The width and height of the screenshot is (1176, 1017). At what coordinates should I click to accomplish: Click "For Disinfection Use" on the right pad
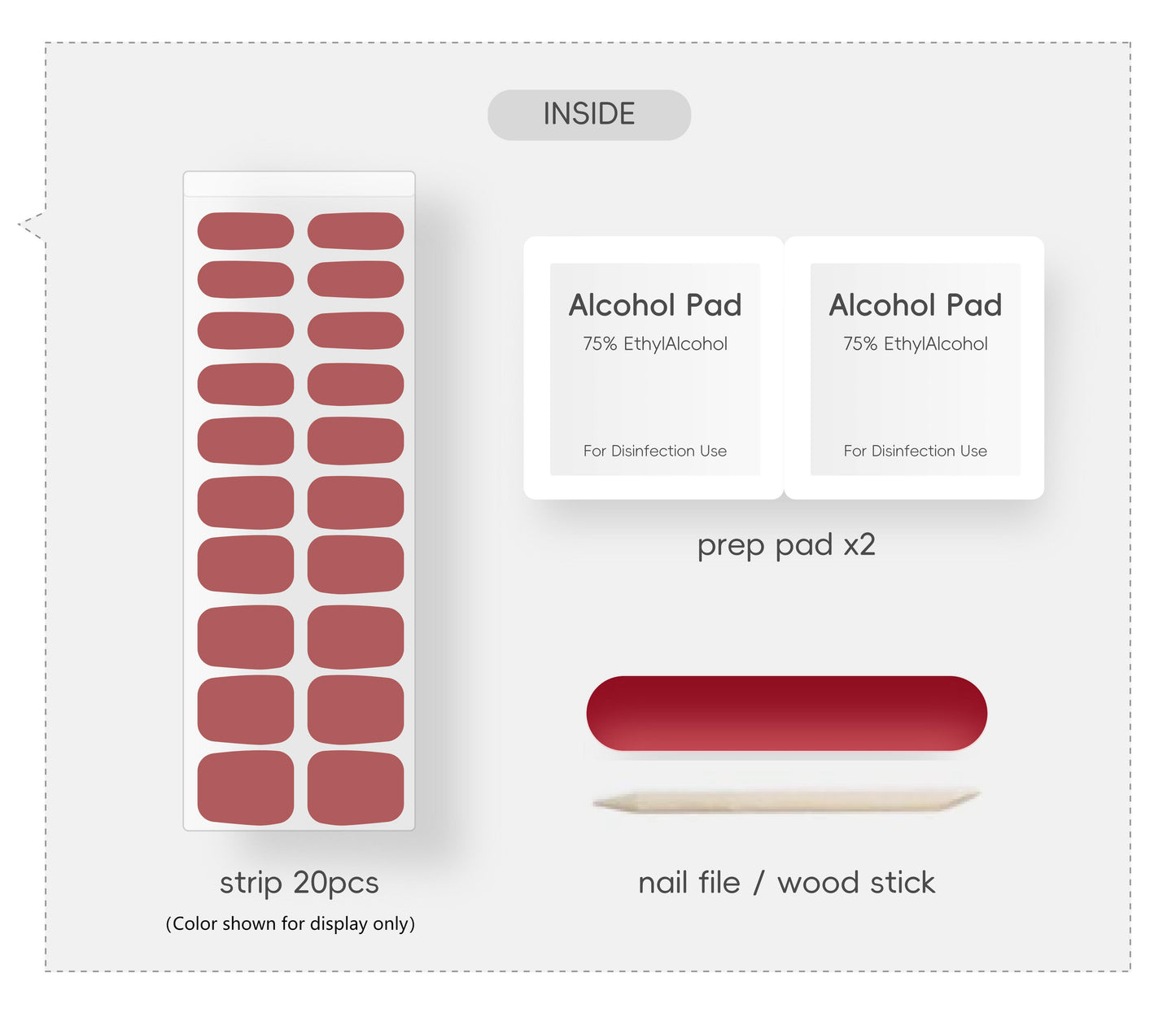915,451
